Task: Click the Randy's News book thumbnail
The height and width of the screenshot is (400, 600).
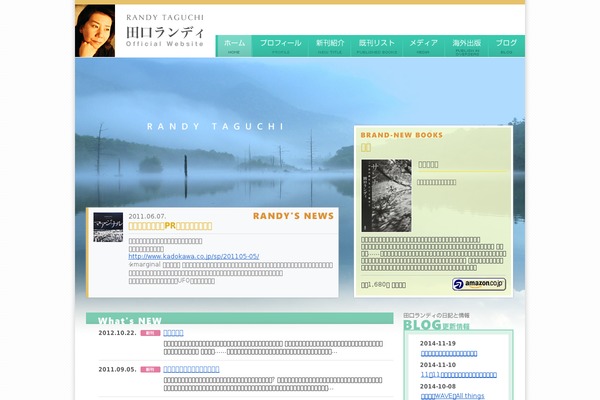Action: tap(108, 227)
